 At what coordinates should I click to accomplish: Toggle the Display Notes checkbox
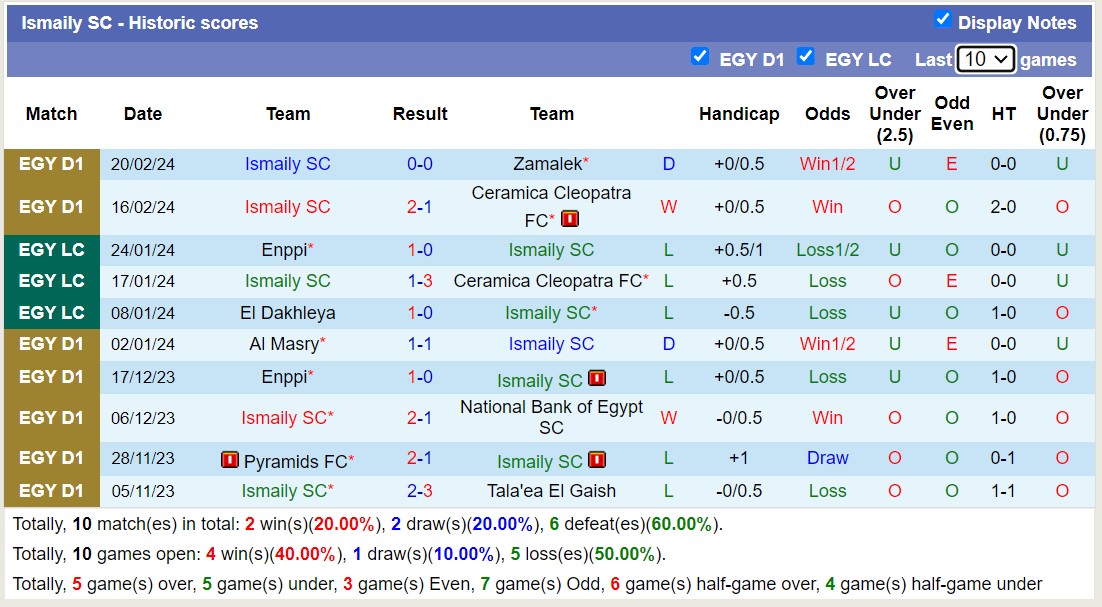[x=942, y=20]
